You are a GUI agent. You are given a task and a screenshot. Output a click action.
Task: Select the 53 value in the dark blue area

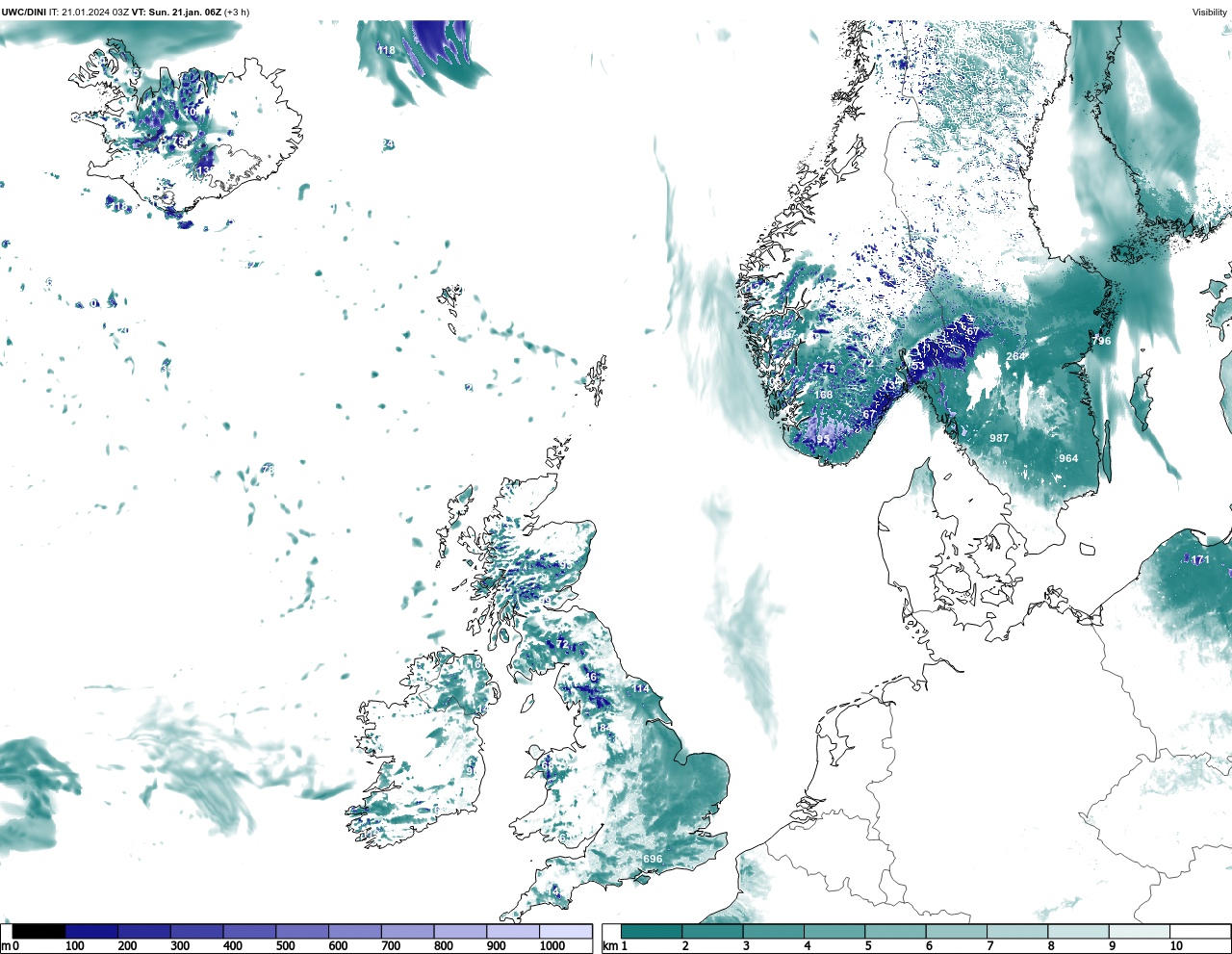pyautogui.click(x=918, y=366)
